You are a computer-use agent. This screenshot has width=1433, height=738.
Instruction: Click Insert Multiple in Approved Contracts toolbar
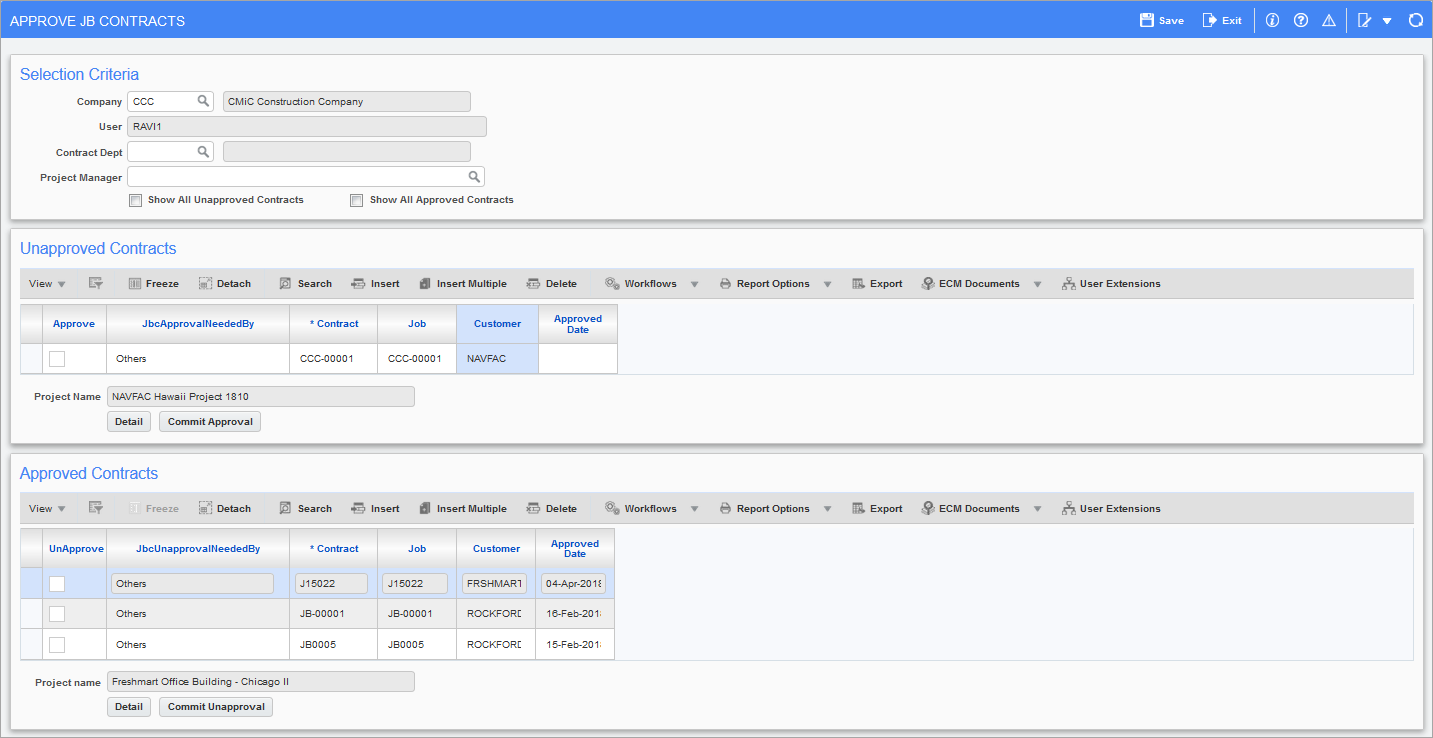[x=462, y=509]
